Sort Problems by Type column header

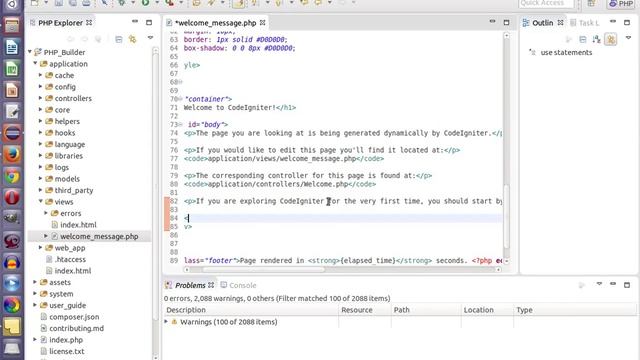click(575, 310)
